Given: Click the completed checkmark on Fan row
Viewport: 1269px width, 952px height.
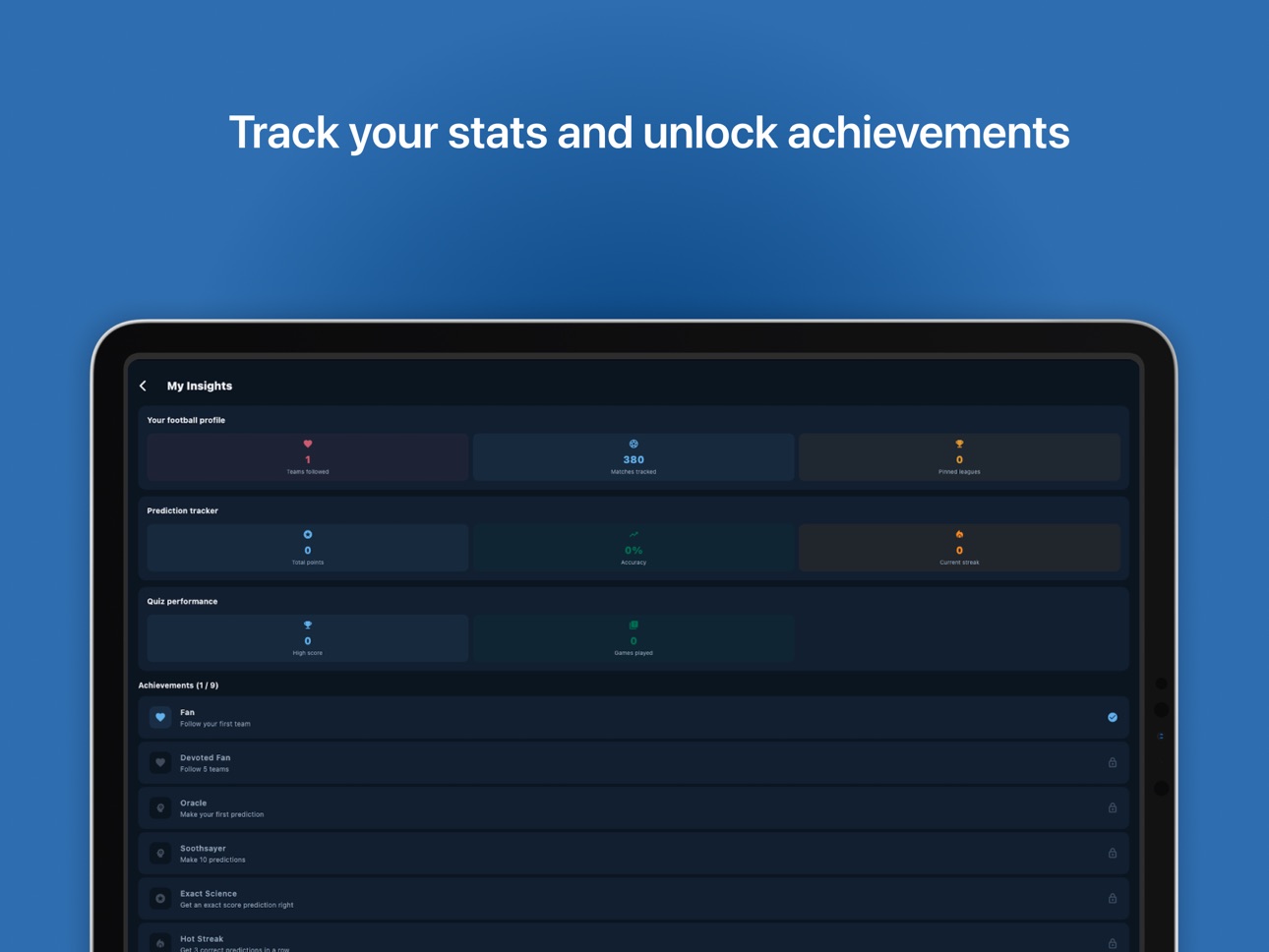Looking at the screenshot, I should coord(1113,717).
